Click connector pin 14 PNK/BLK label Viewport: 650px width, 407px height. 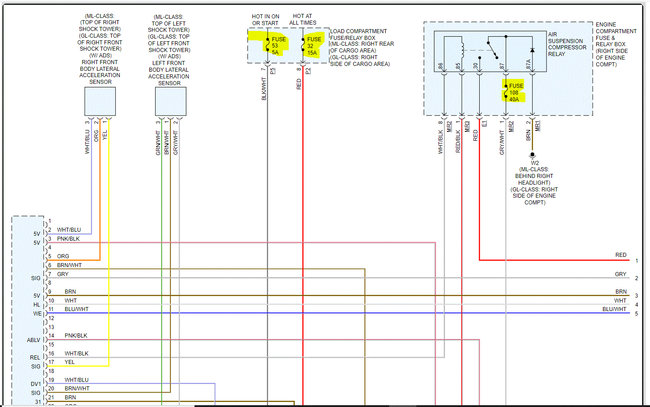tap(76, 336)
